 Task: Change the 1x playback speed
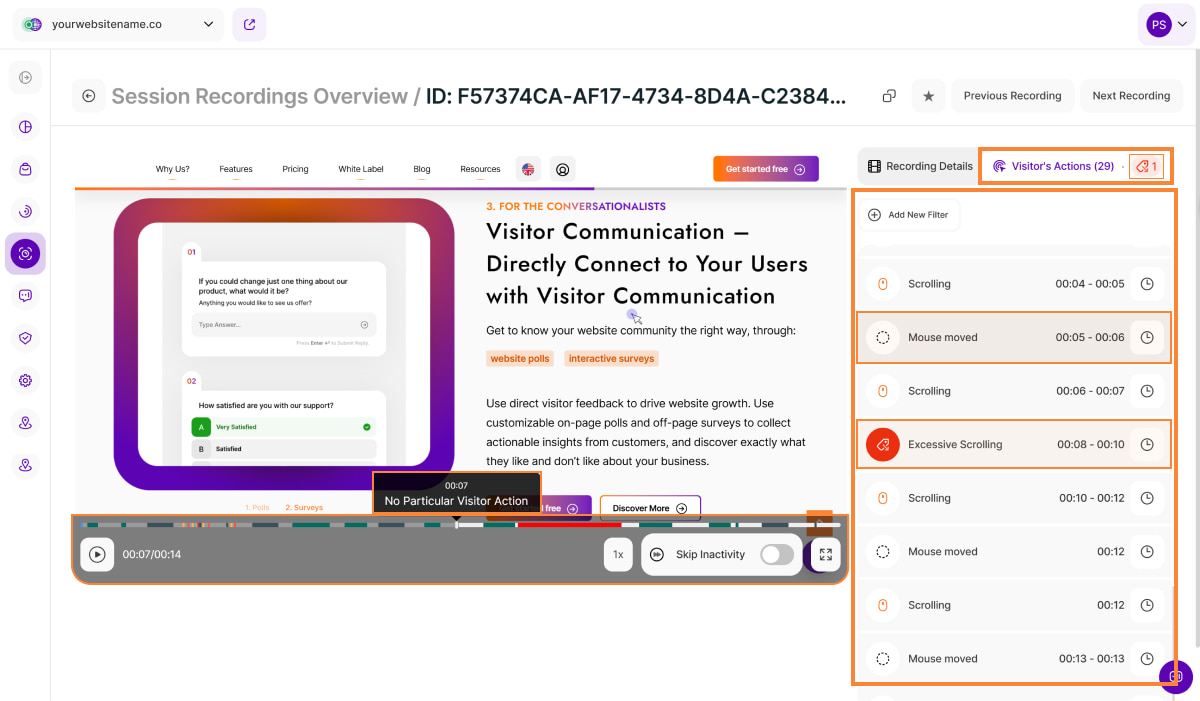618,554
